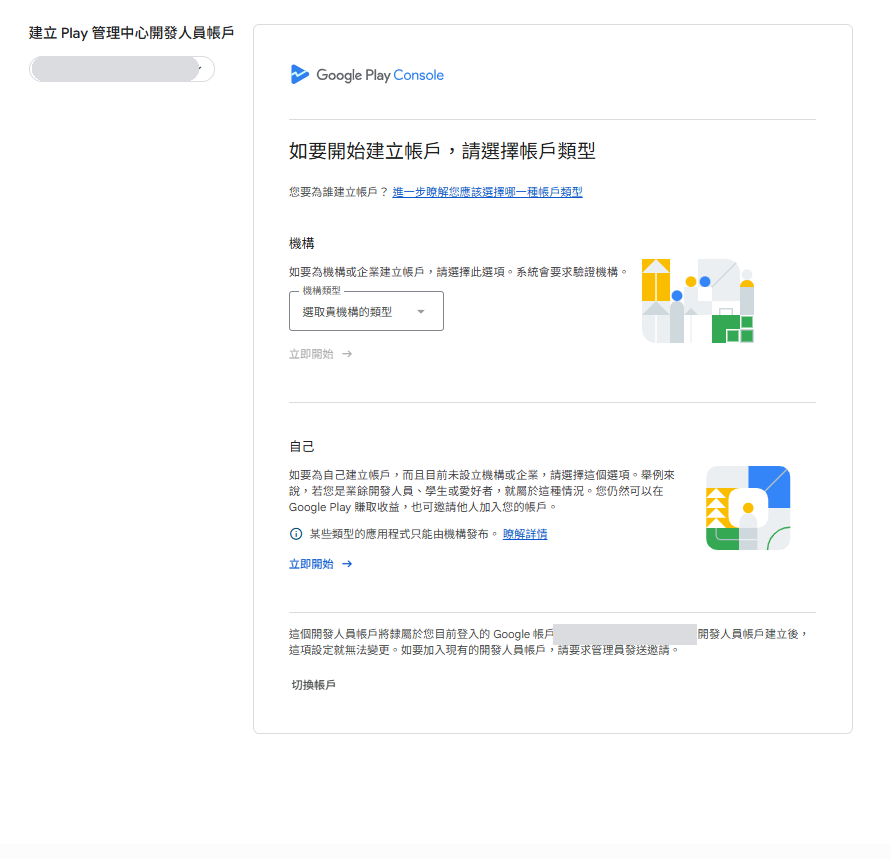Open the 瞭解詳情 link

coord(525,534)
